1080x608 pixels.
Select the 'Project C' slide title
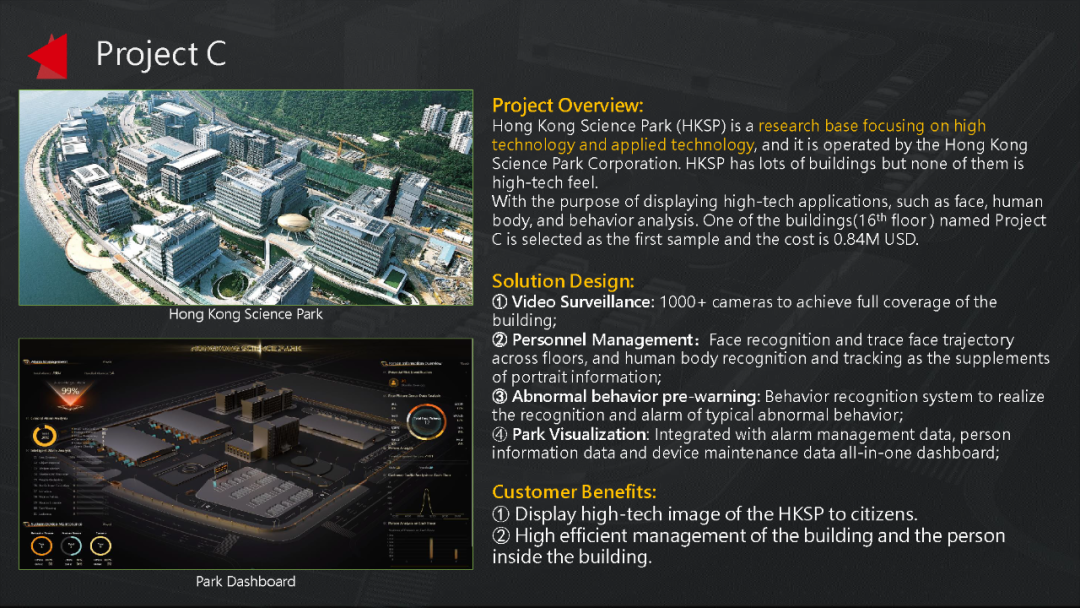click(160, 54)
